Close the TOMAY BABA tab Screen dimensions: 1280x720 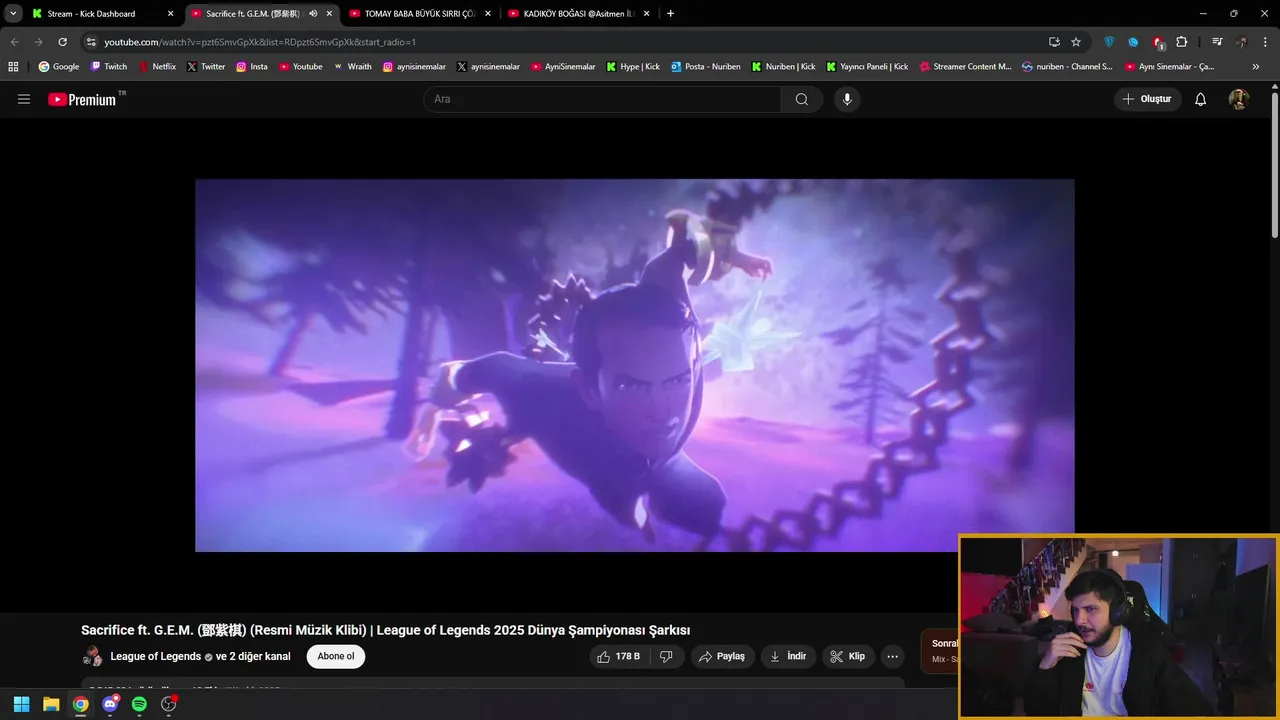488,14
